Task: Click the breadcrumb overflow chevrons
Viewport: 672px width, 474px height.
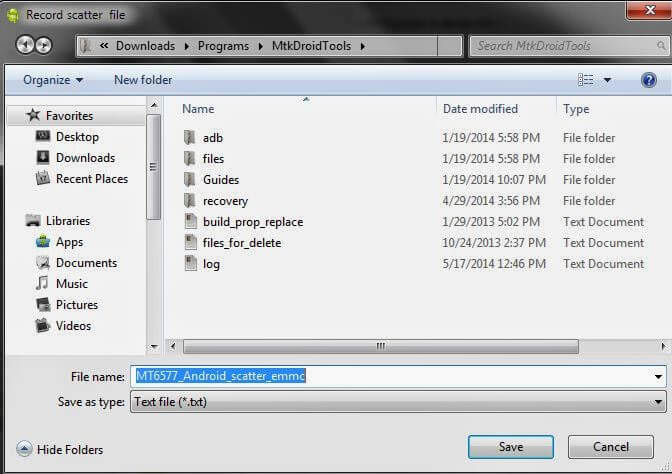Action: tap(104, 45)
